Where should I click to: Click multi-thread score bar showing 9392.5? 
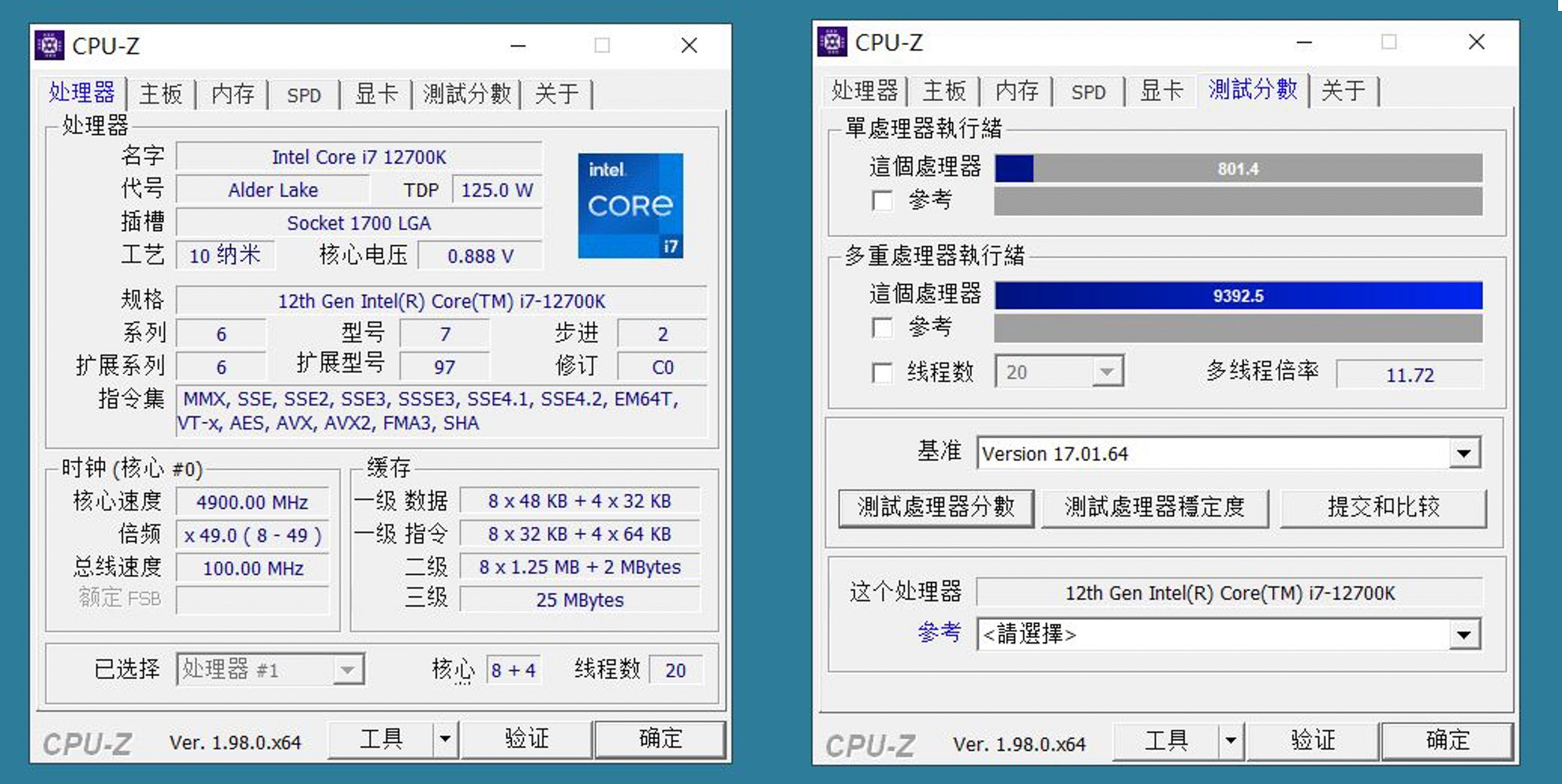[1239, 296]
